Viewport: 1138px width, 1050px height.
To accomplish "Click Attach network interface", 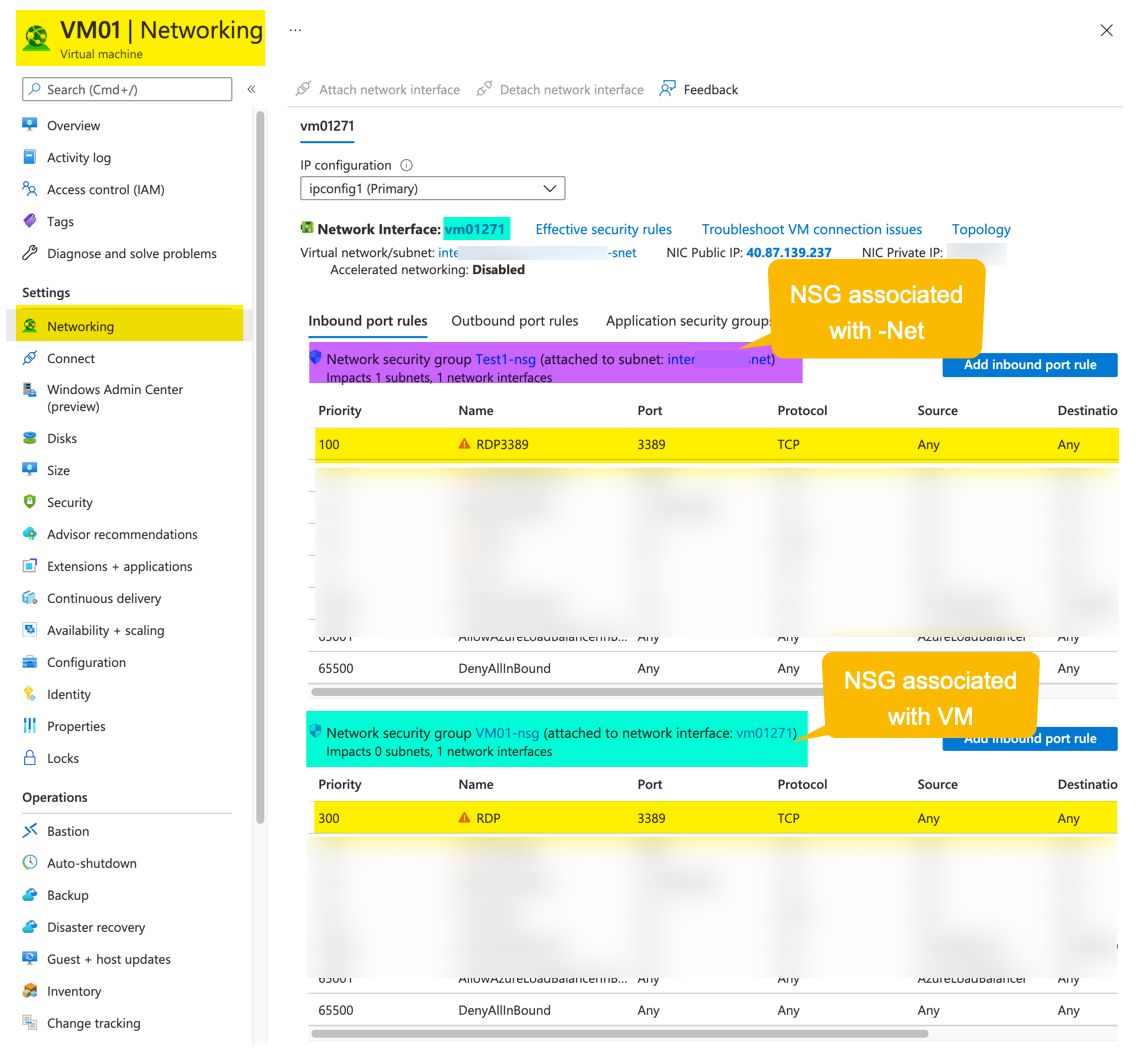I will pyautogui.click(x=378, y=89).
